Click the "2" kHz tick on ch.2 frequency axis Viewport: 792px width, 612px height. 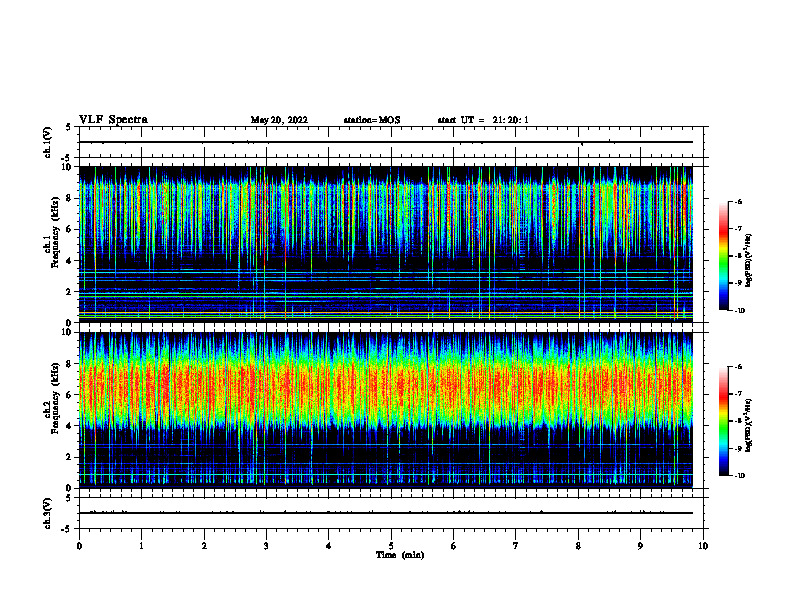70,457
